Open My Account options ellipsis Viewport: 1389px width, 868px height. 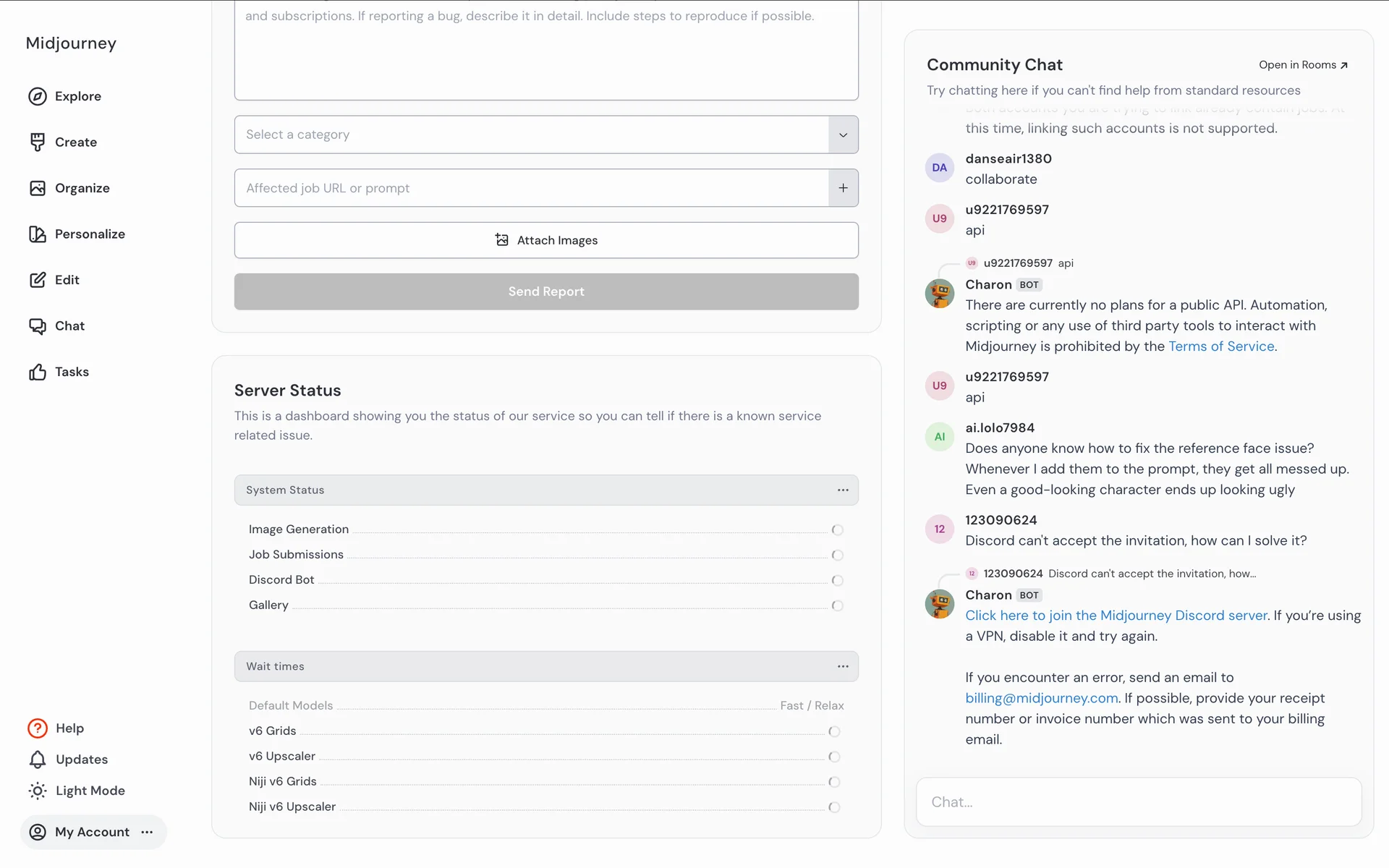148,832
